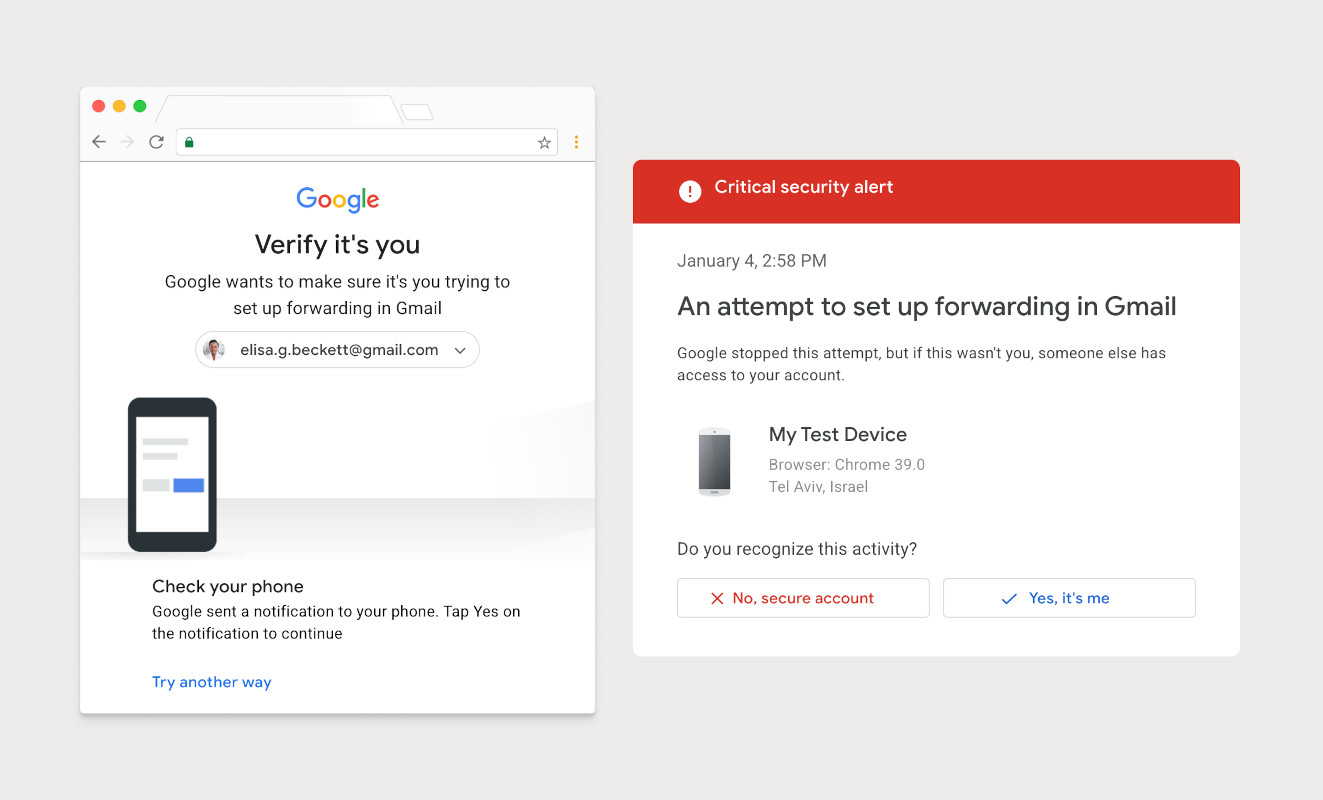Screen dimensions: 1323x800
Task: Click the browser address bar
Action: pos(367,142)
